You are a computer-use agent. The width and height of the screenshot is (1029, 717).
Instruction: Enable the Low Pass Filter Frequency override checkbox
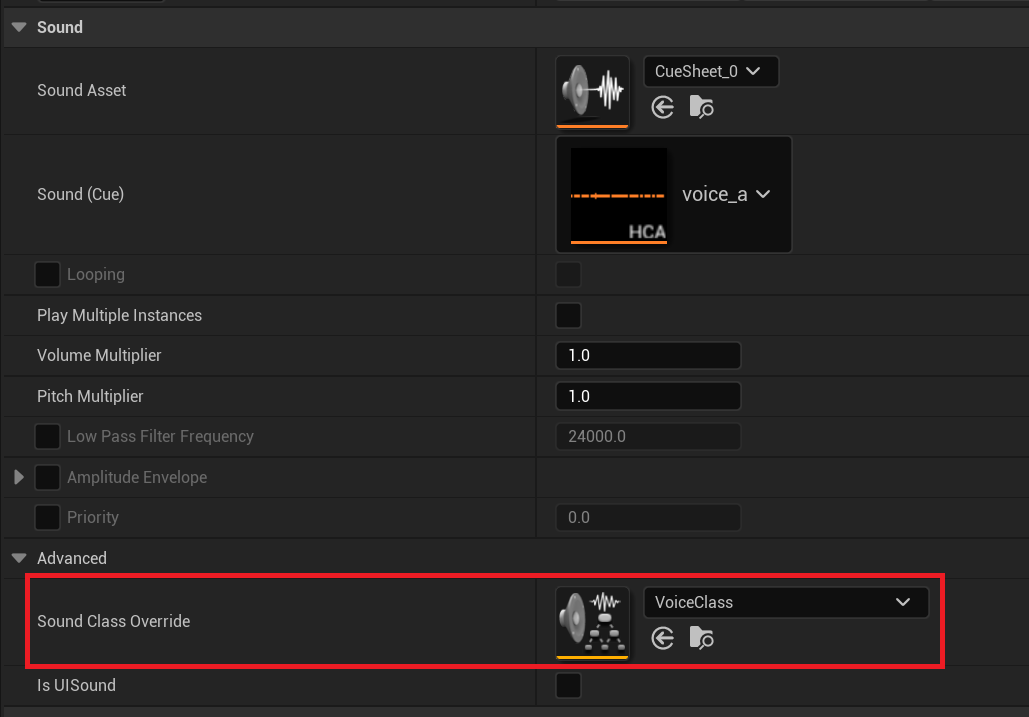pyautogui.click(x=47, y=437)
